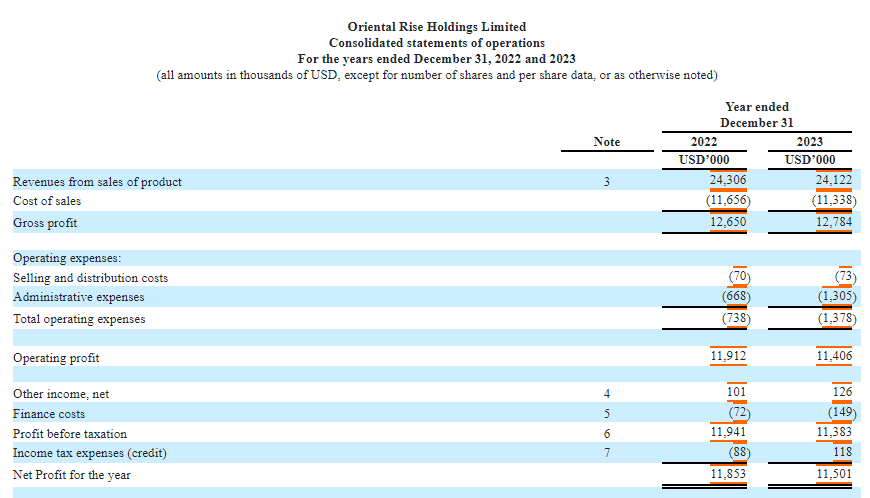The width and height of the screenshot is (870, 498).
Task: Select 2023 selling costs value (73)
Action: 846,276
